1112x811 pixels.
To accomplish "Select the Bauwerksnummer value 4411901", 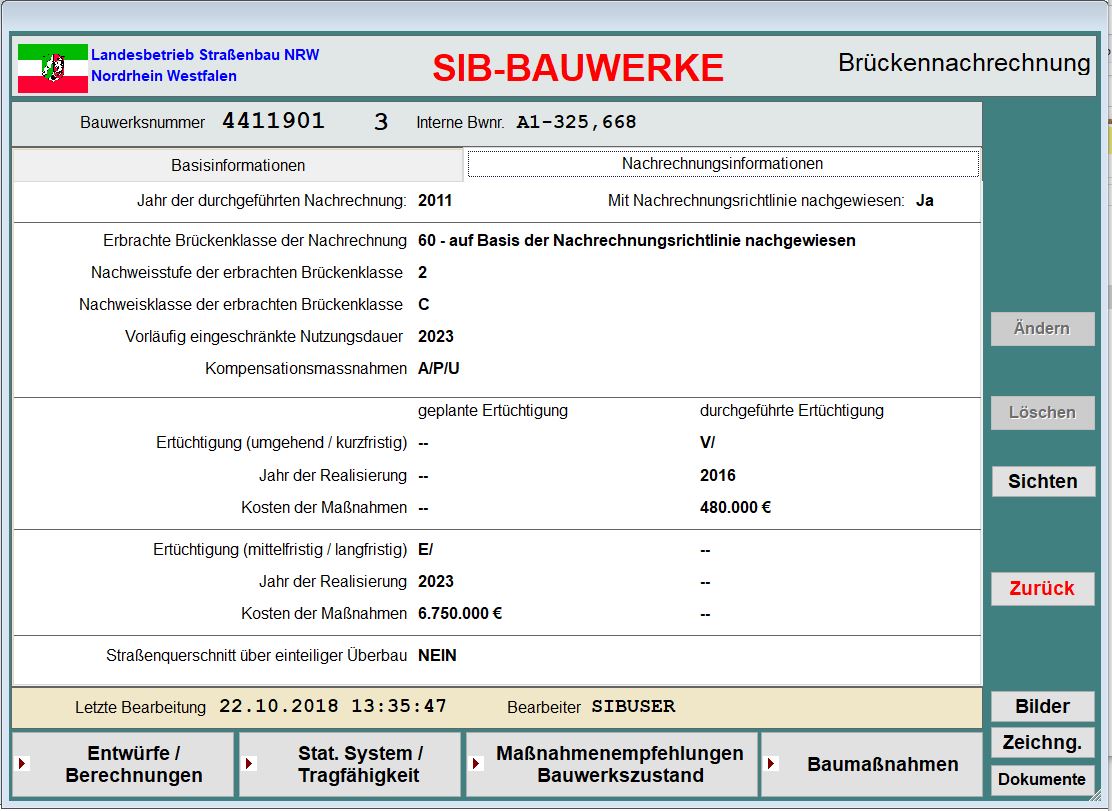I will tap(274, 121).
